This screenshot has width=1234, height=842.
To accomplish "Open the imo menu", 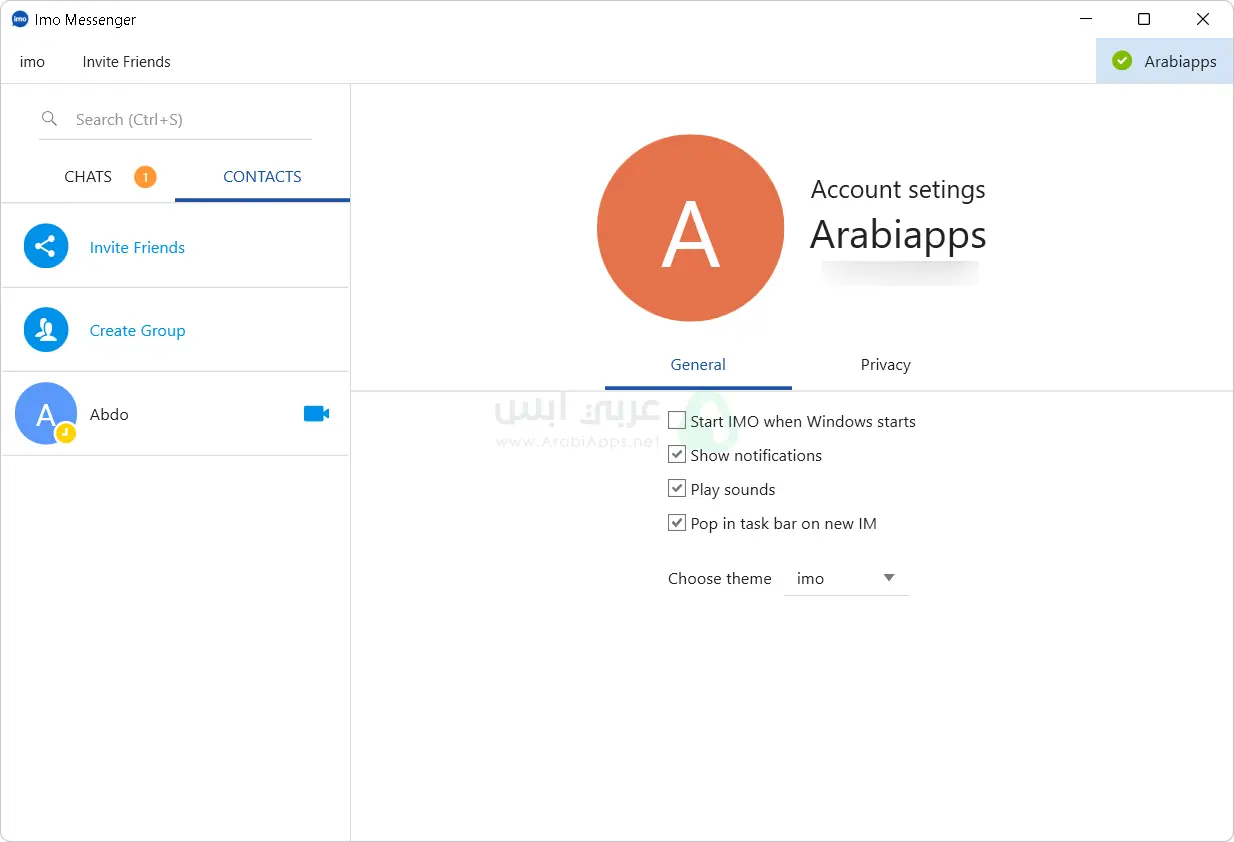I will coord(32,62).
